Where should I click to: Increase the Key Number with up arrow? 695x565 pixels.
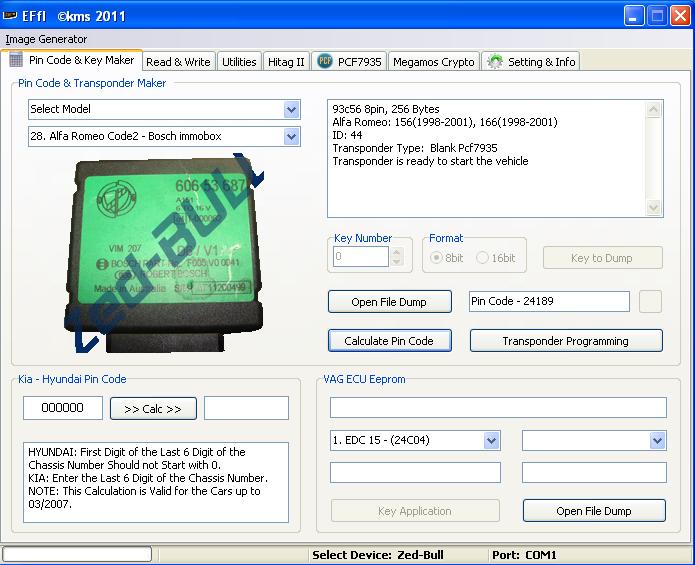(x=397, y=253)
